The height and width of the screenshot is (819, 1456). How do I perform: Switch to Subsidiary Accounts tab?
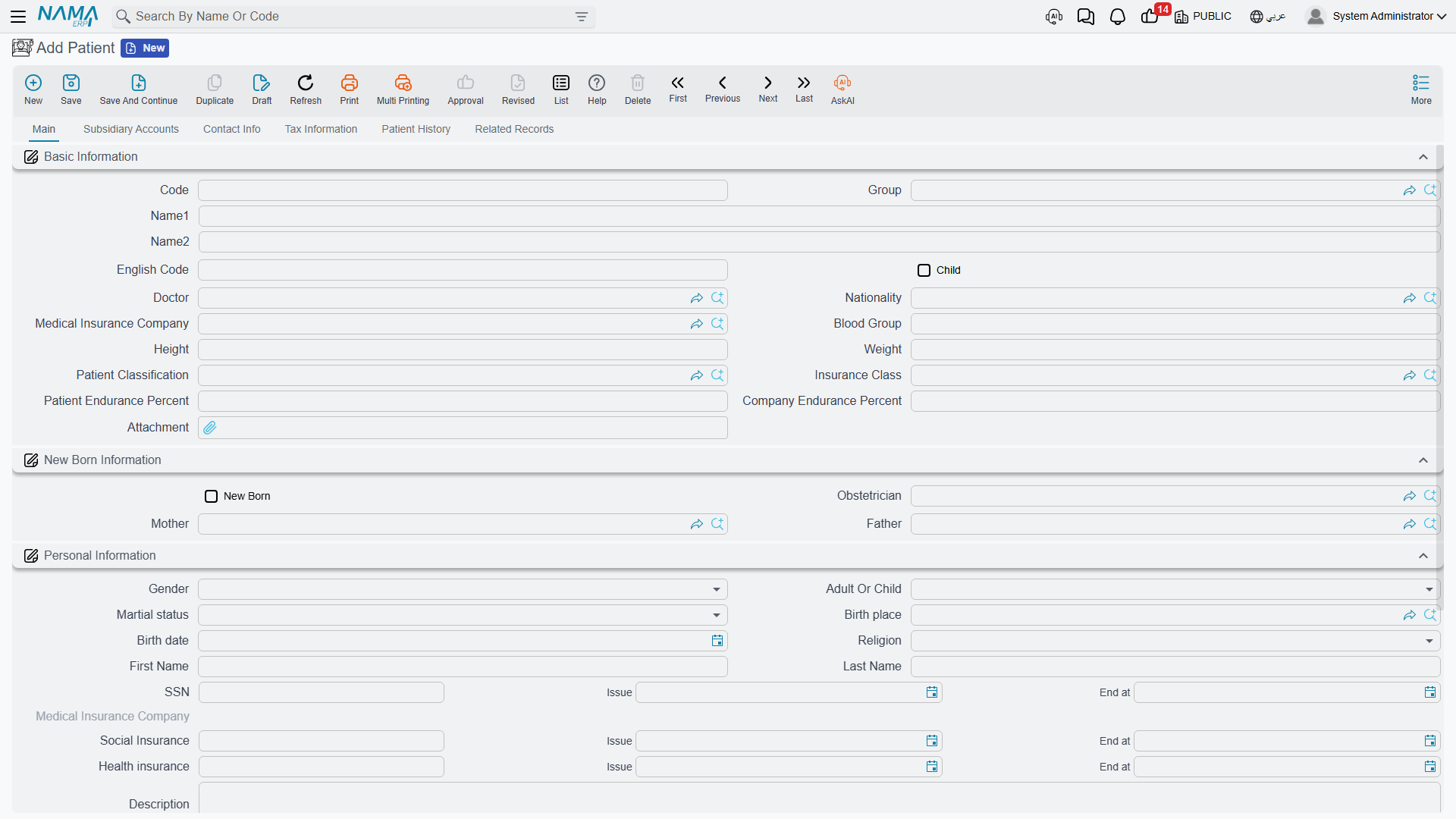pos(131,129)
